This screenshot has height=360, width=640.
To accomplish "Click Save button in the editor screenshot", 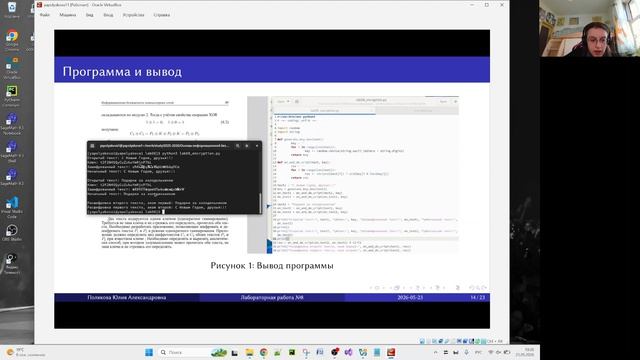I will click(x=443, y=101).
